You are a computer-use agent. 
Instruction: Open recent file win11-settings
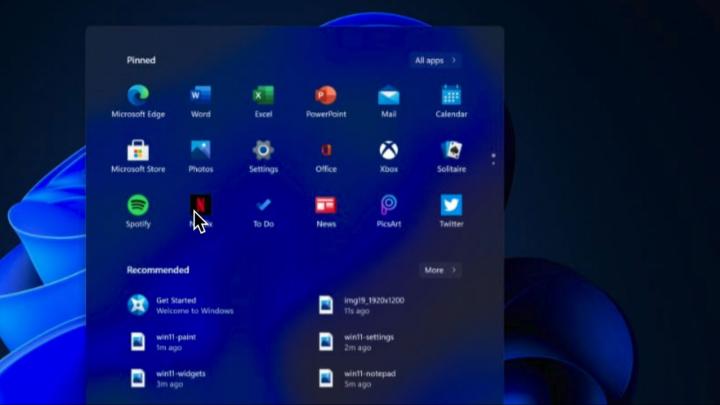coord(356,342)
